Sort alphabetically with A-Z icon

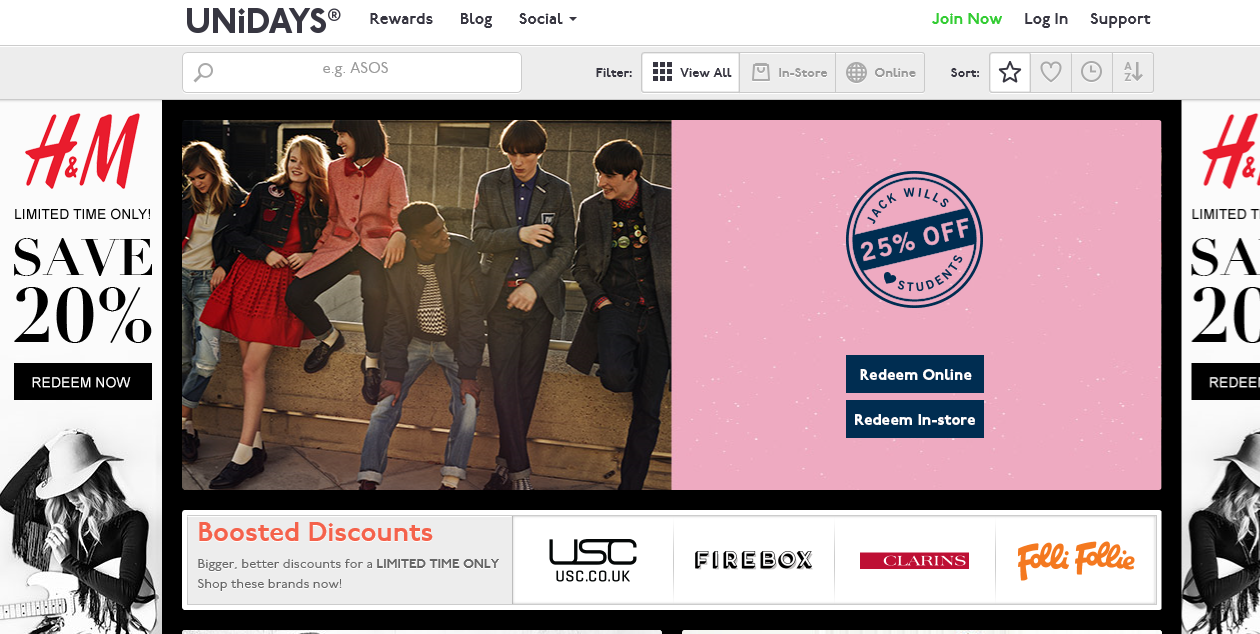tap(1133, 72)
